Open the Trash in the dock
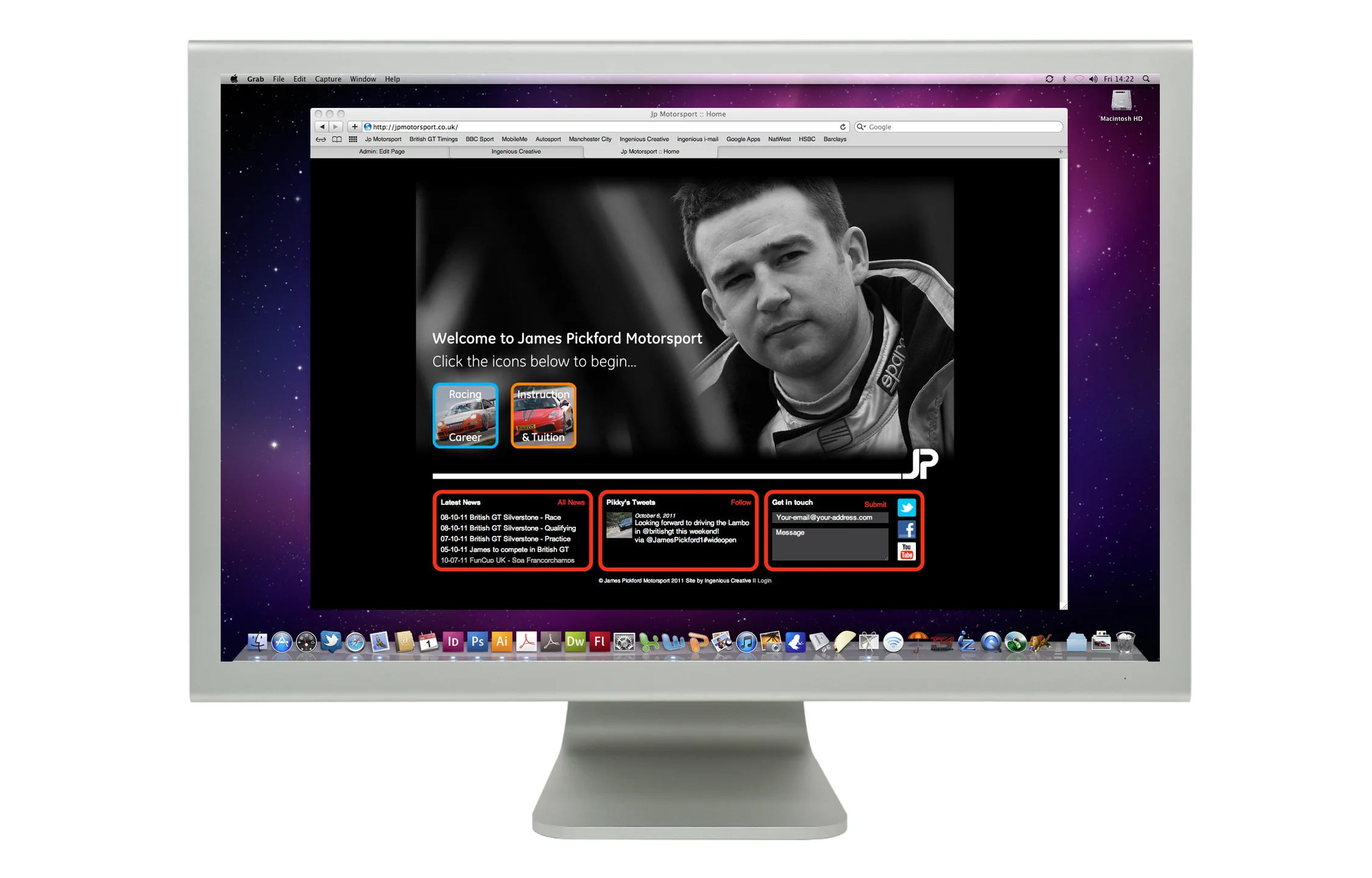 click(x=1126, y=642)
